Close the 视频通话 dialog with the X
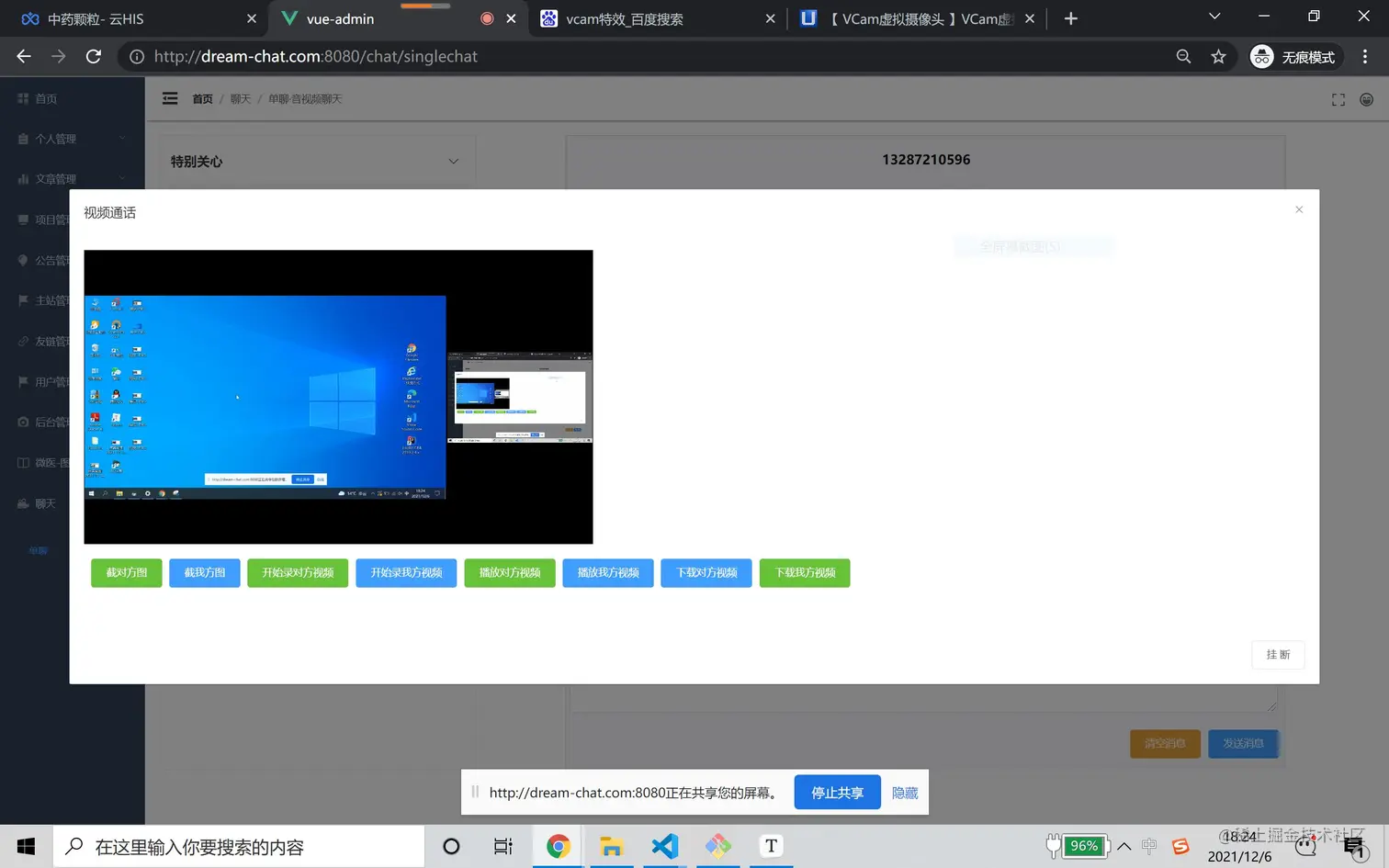This screenshot has height=868, width=1389. coord(1299,209)
